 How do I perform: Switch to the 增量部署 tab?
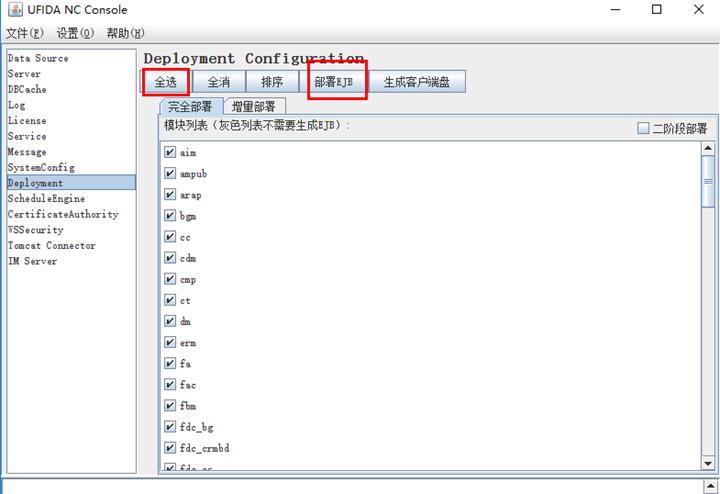tap(254, 107)
